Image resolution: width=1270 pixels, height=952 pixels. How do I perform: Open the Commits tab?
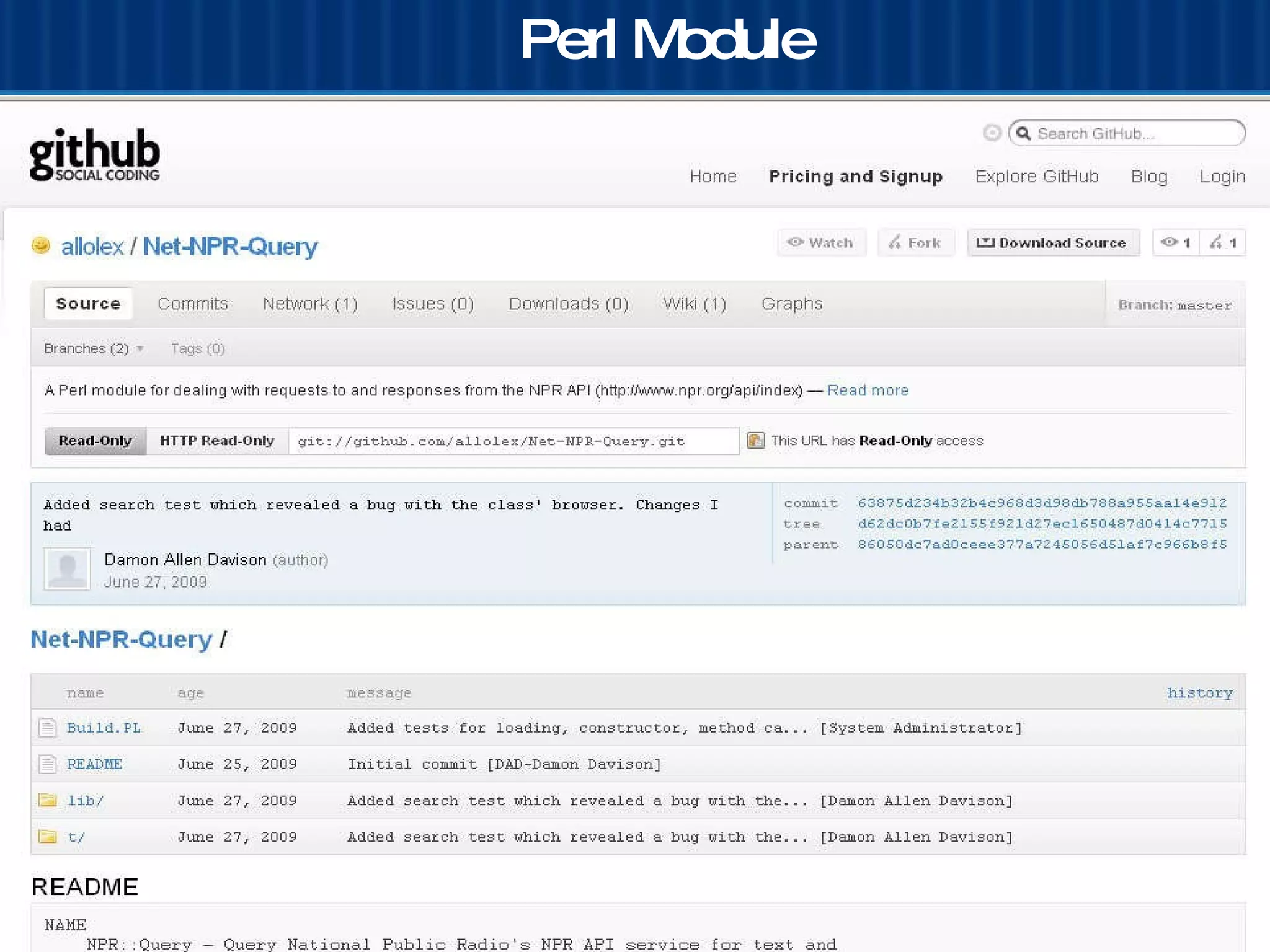(x=193, y=304)
